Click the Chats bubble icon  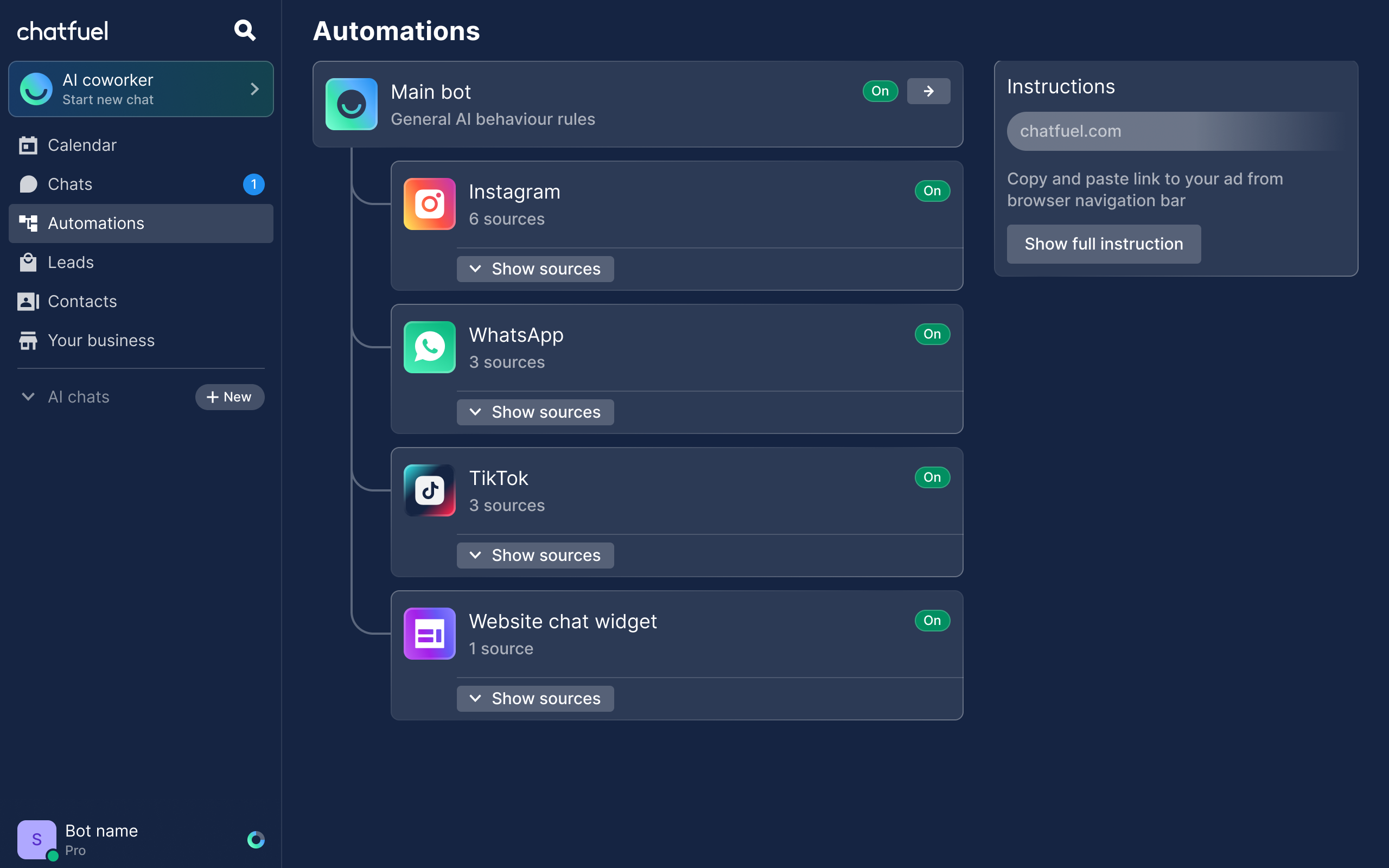click(28, 184)
